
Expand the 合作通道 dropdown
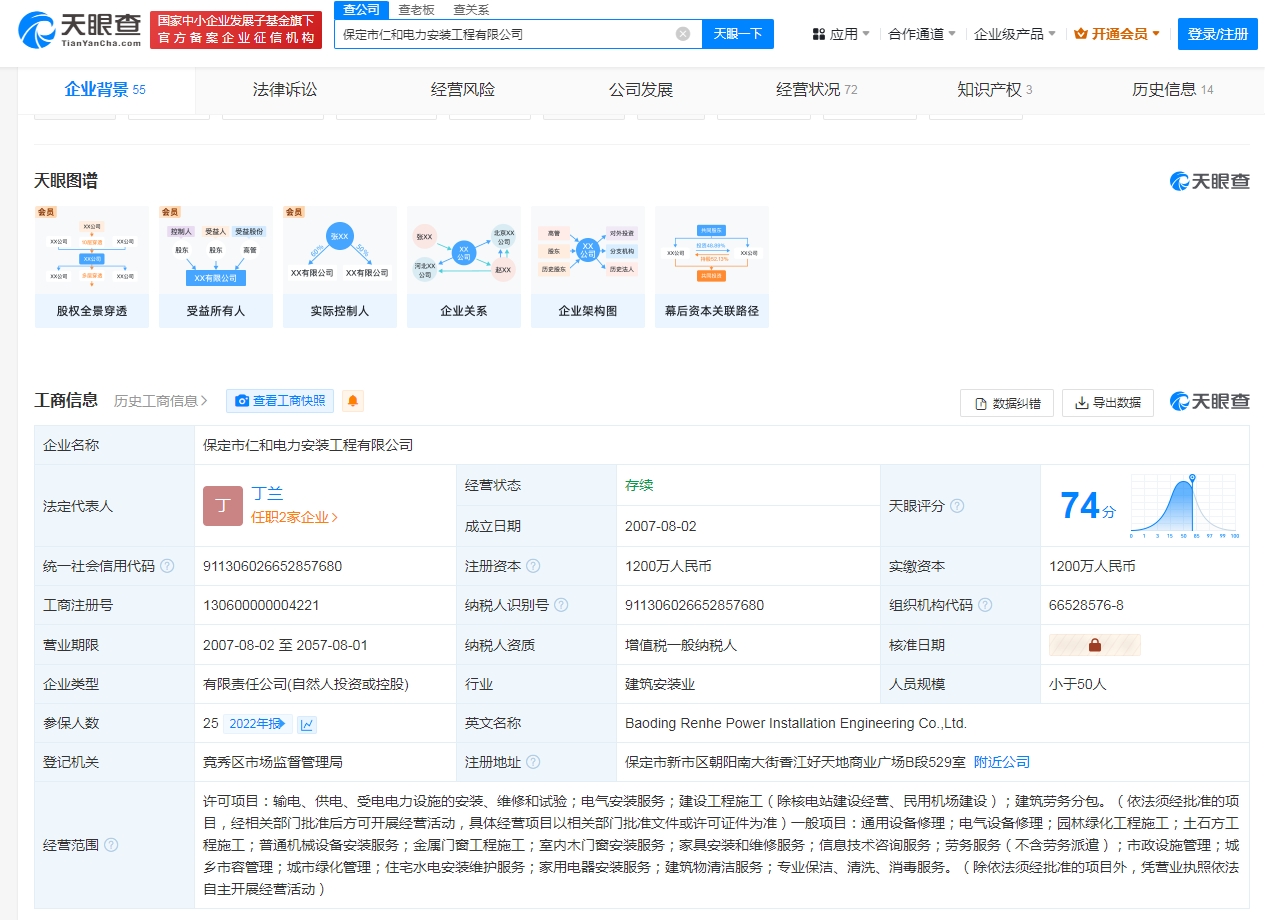click(922, 34)
